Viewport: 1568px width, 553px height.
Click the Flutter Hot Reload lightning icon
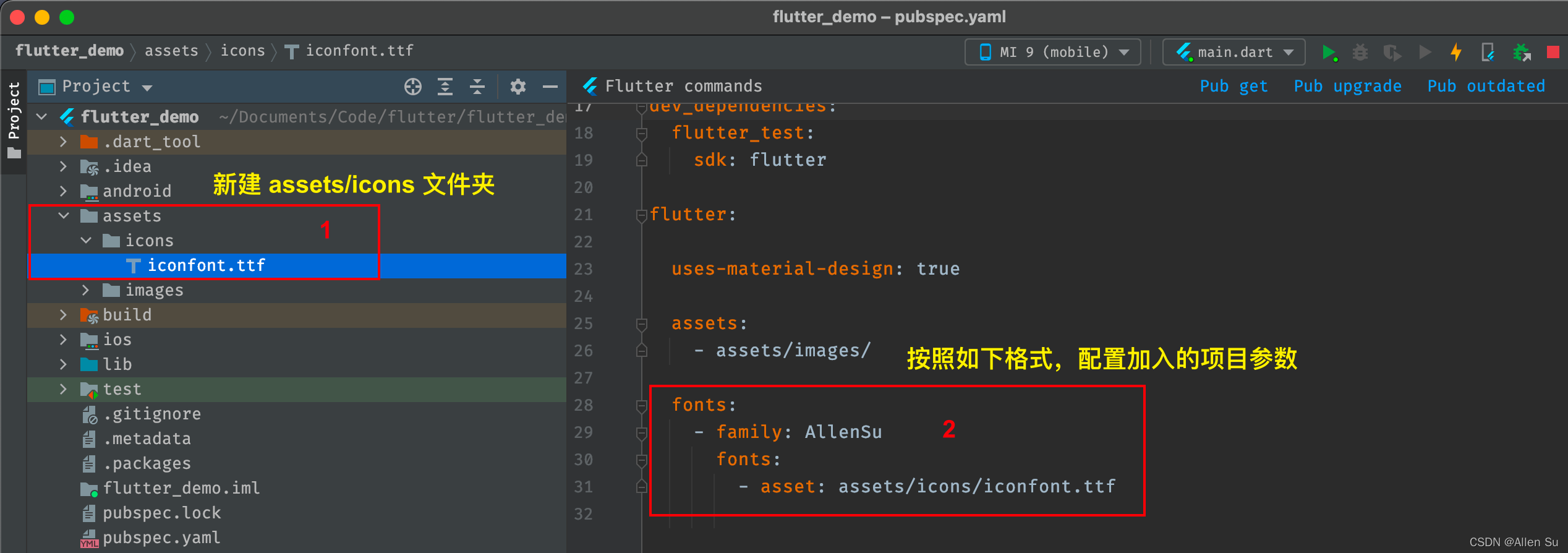(1456, 52)
